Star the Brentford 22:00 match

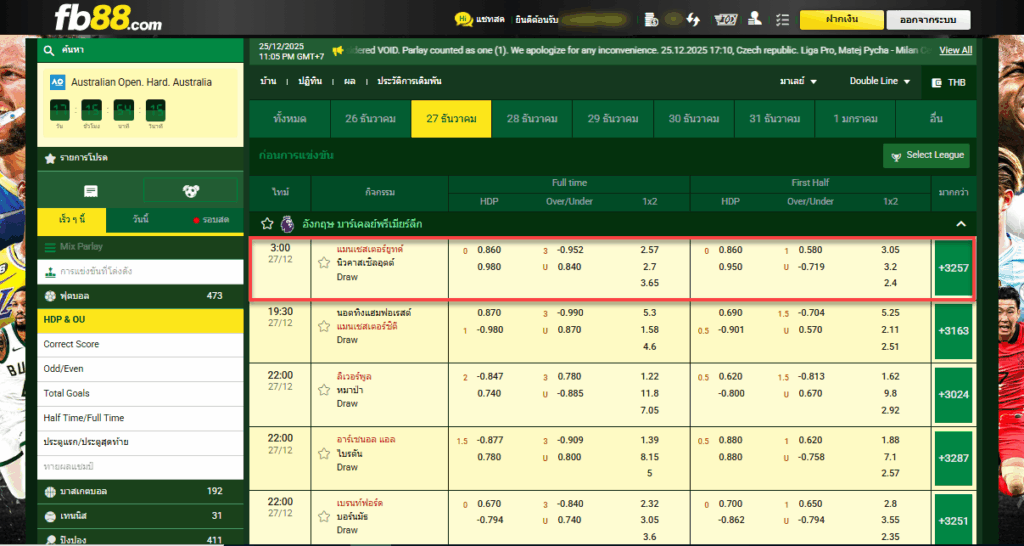tap(323, 517)
